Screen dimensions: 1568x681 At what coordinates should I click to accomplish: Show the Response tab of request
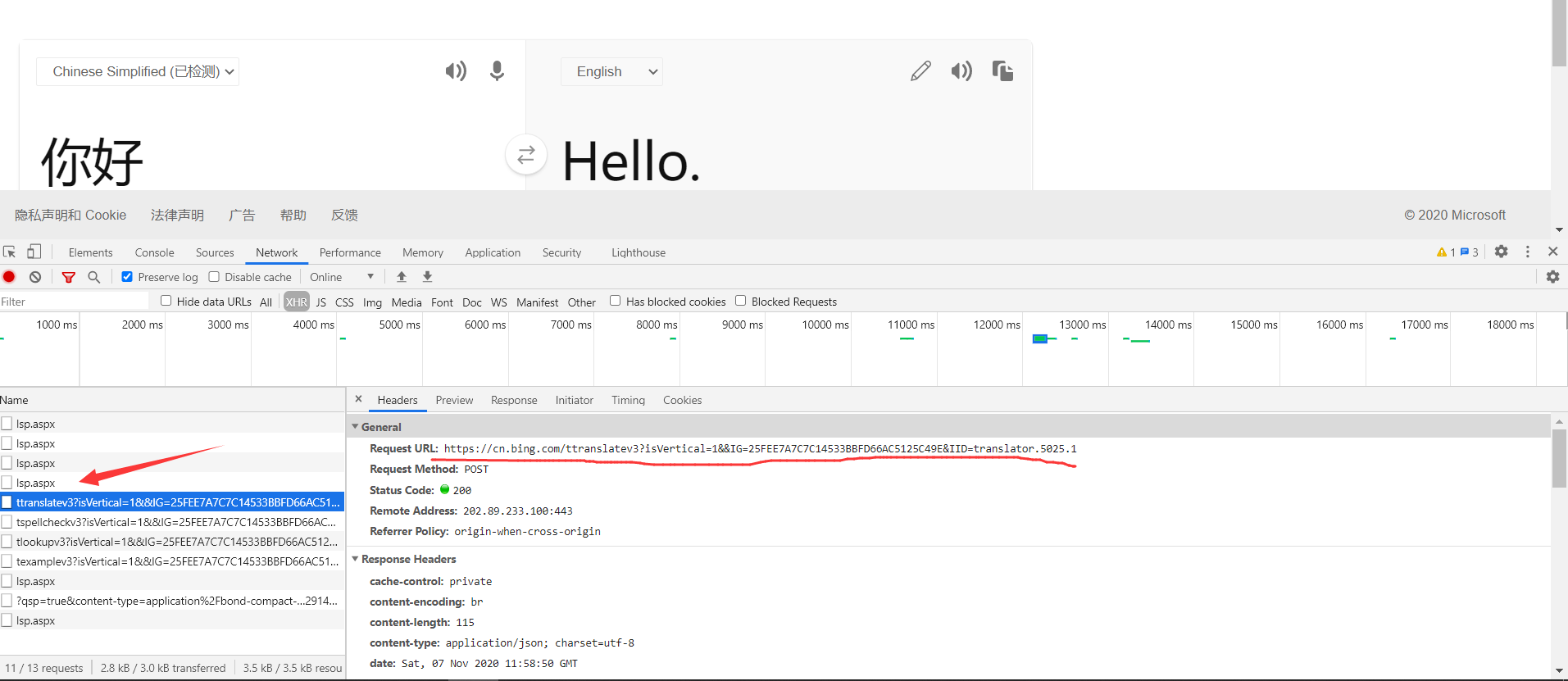pyautogui.click(x=514, y=400)
